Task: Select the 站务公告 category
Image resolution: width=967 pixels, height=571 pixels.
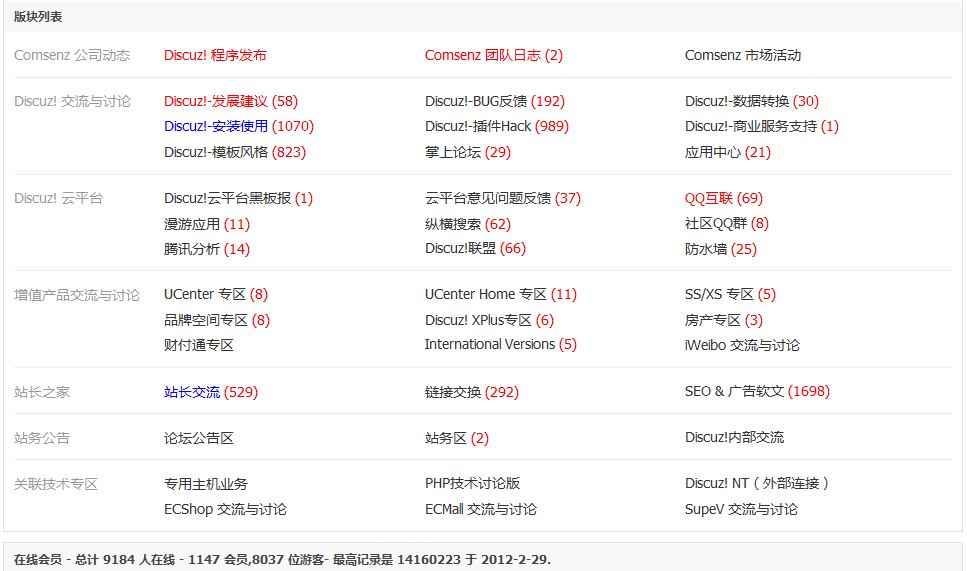Action: click(x=42, y=438)
